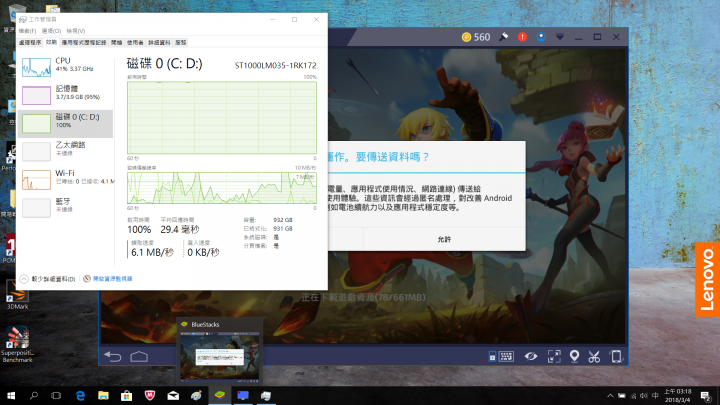This screenshot has height=405, width=720.
Task: Click BlueStacks fullscreen icon
Action: 554,356
